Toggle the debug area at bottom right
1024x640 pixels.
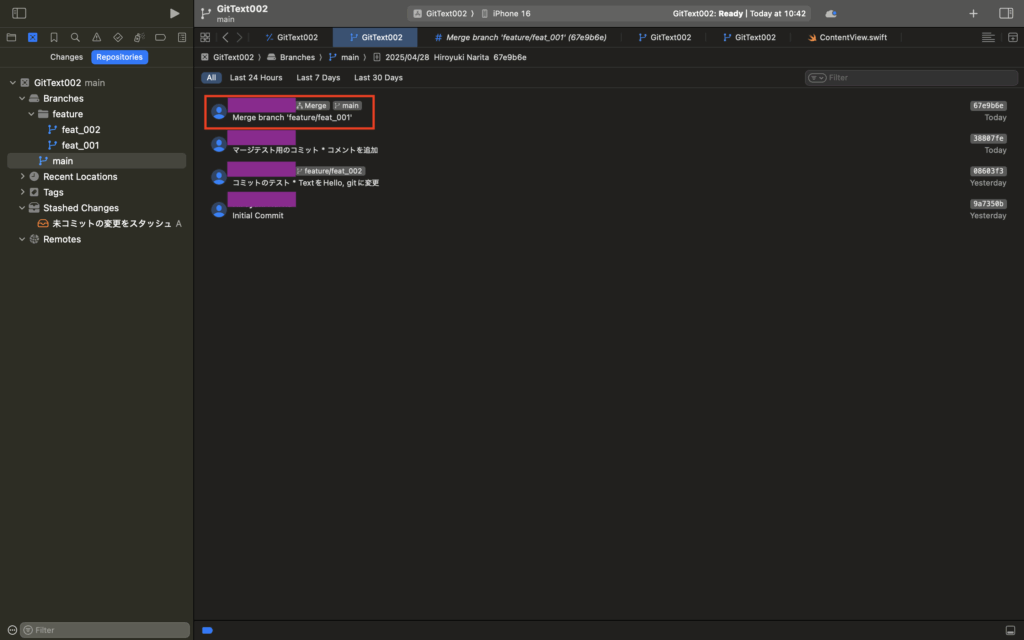pyautogui.click(x=1010, y=630)
